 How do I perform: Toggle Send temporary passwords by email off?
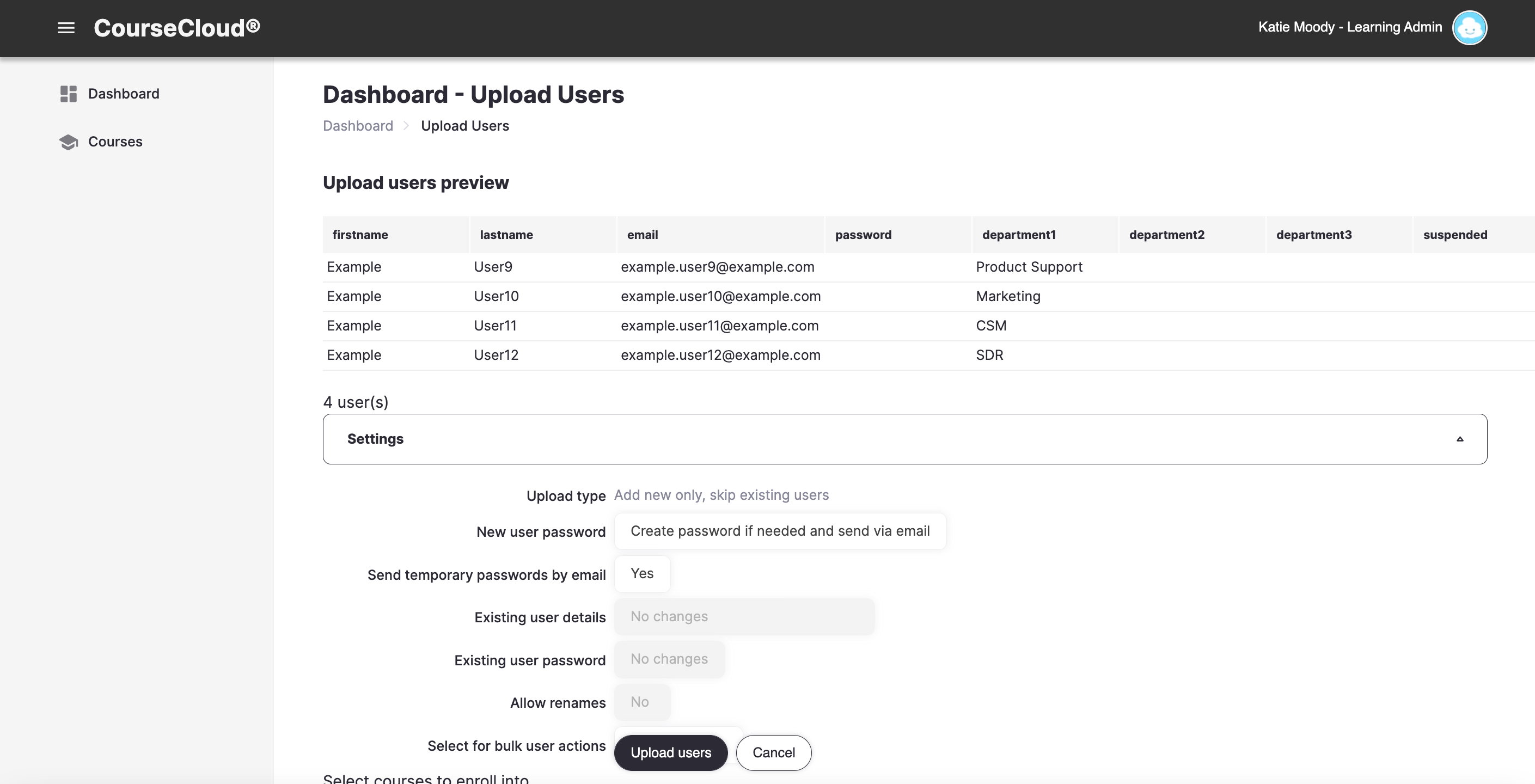click(642, 574)
